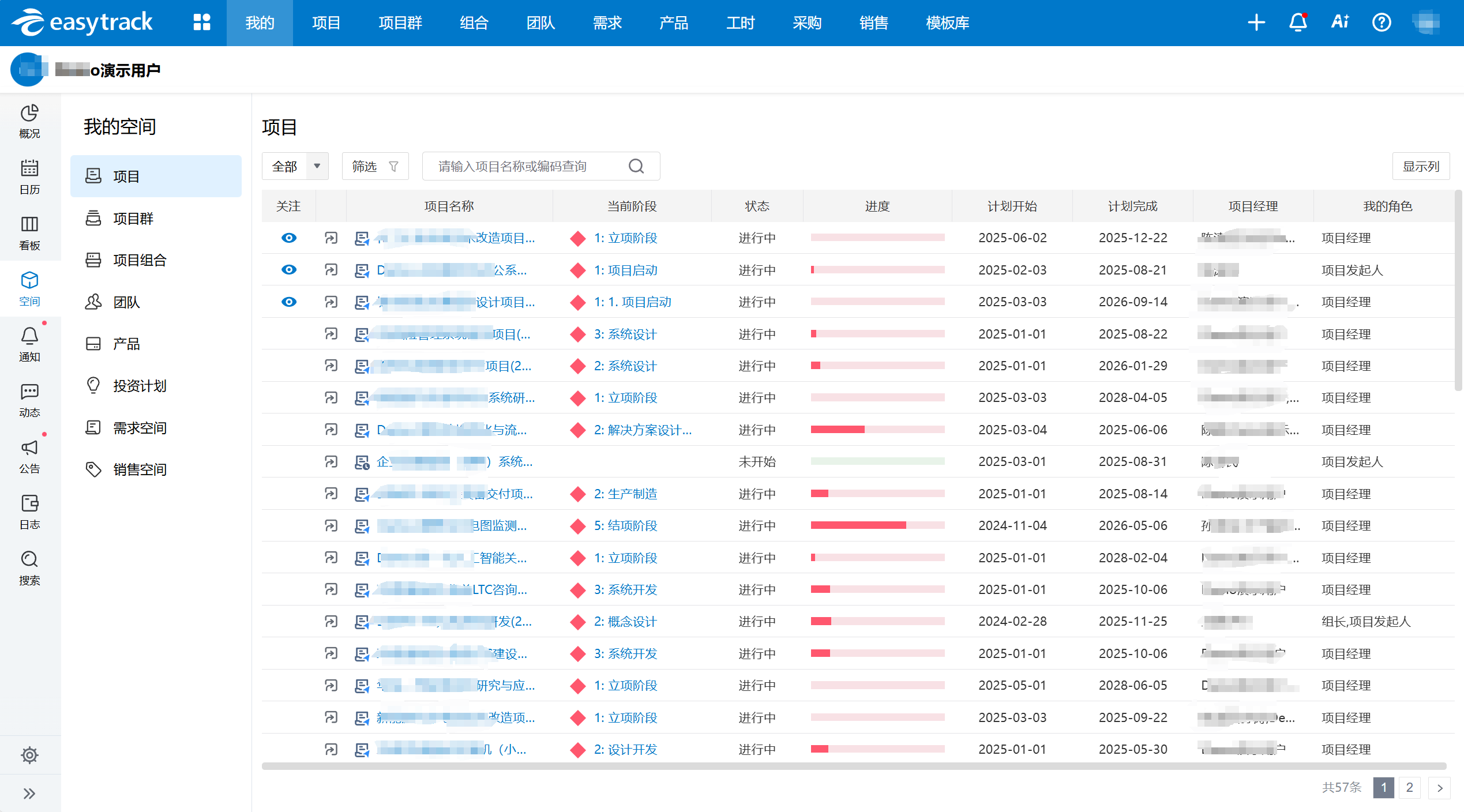Go to page 2 of results
Image resolution: width=1464 pixels, height=812 pixels.
[1409, 787]
